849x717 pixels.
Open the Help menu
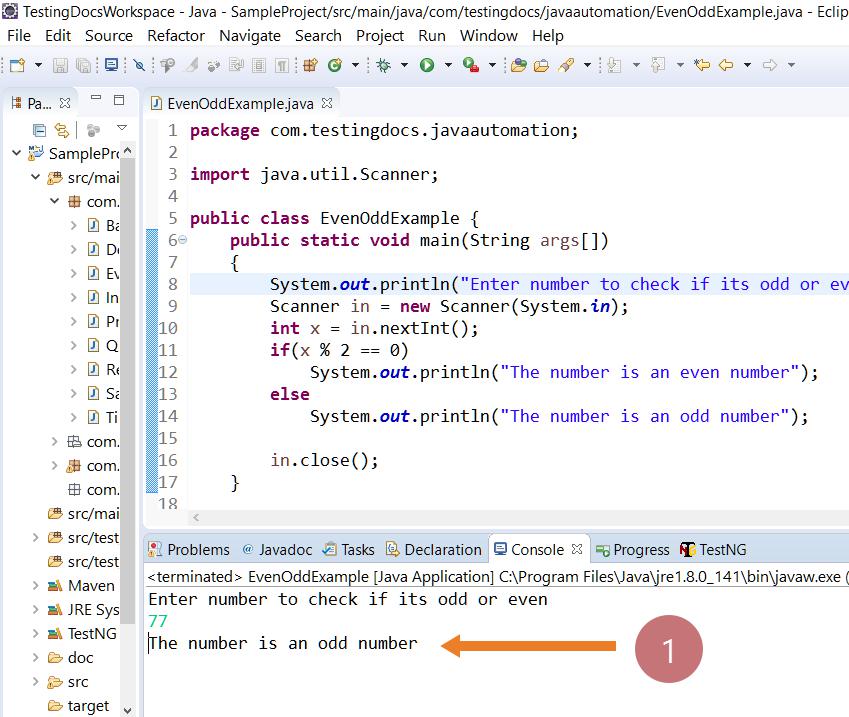(x=547, y=36)
